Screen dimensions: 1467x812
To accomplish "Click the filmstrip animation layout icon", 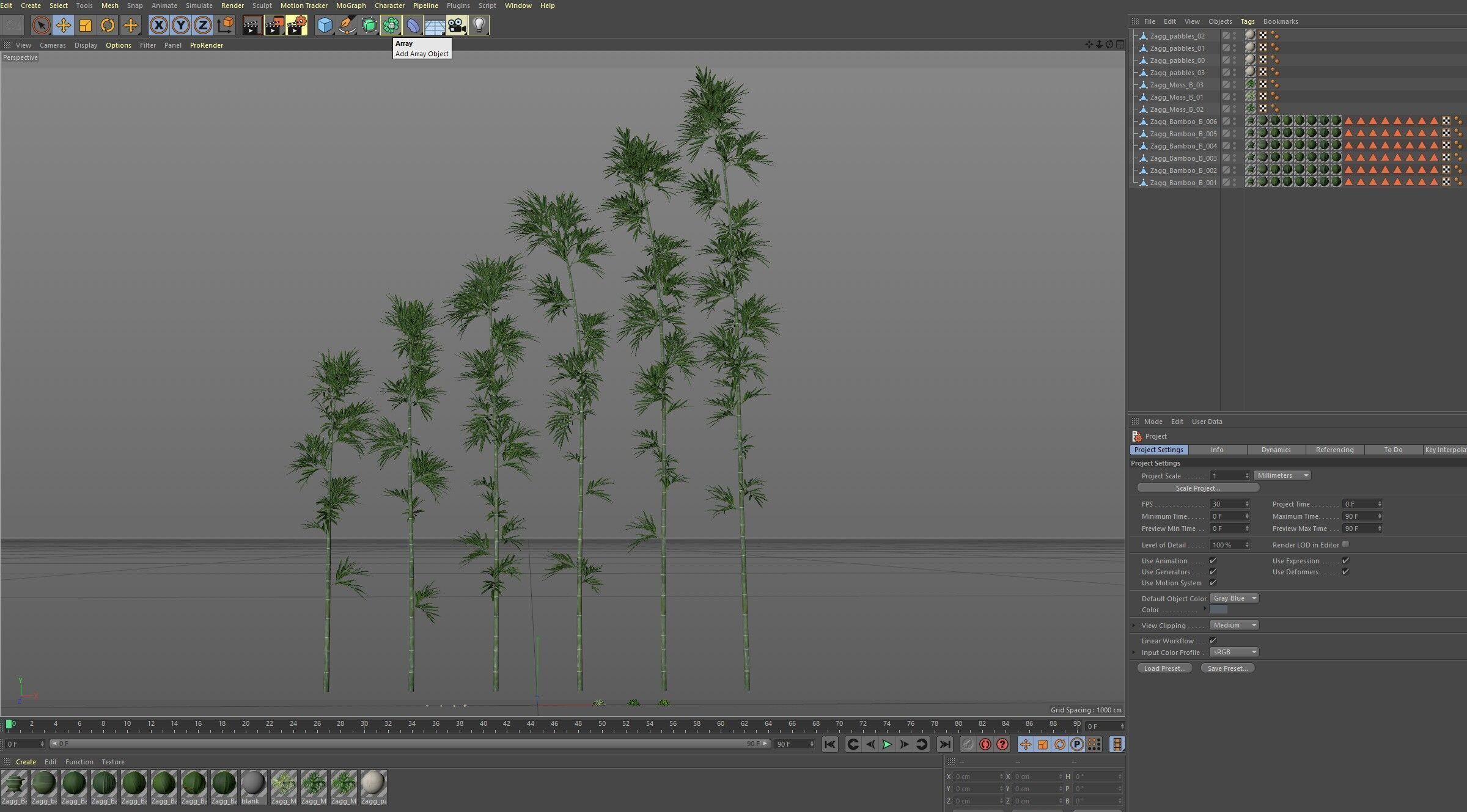I will tap(1117, 744).
